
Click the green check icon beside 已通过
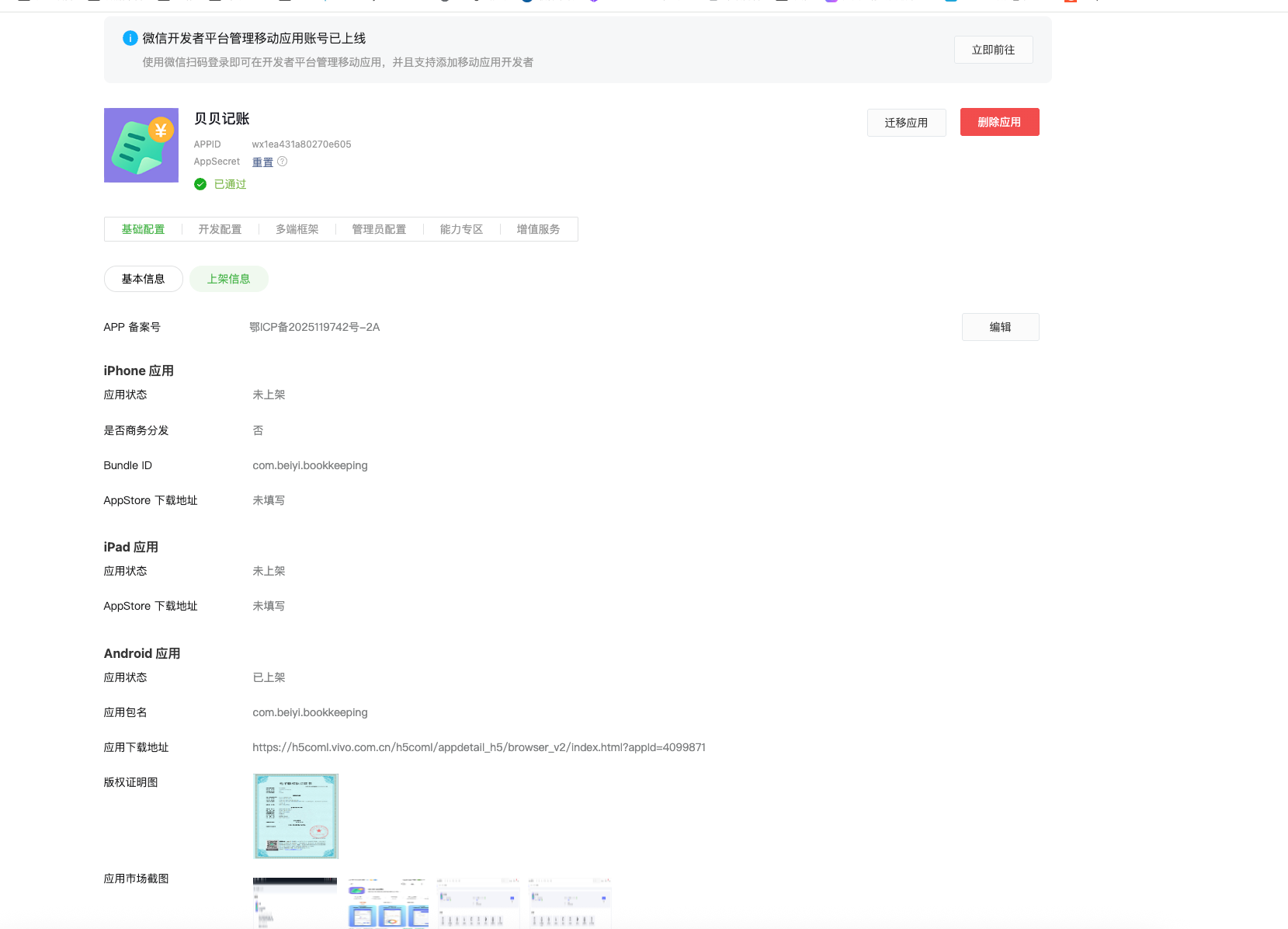[200, 184]
